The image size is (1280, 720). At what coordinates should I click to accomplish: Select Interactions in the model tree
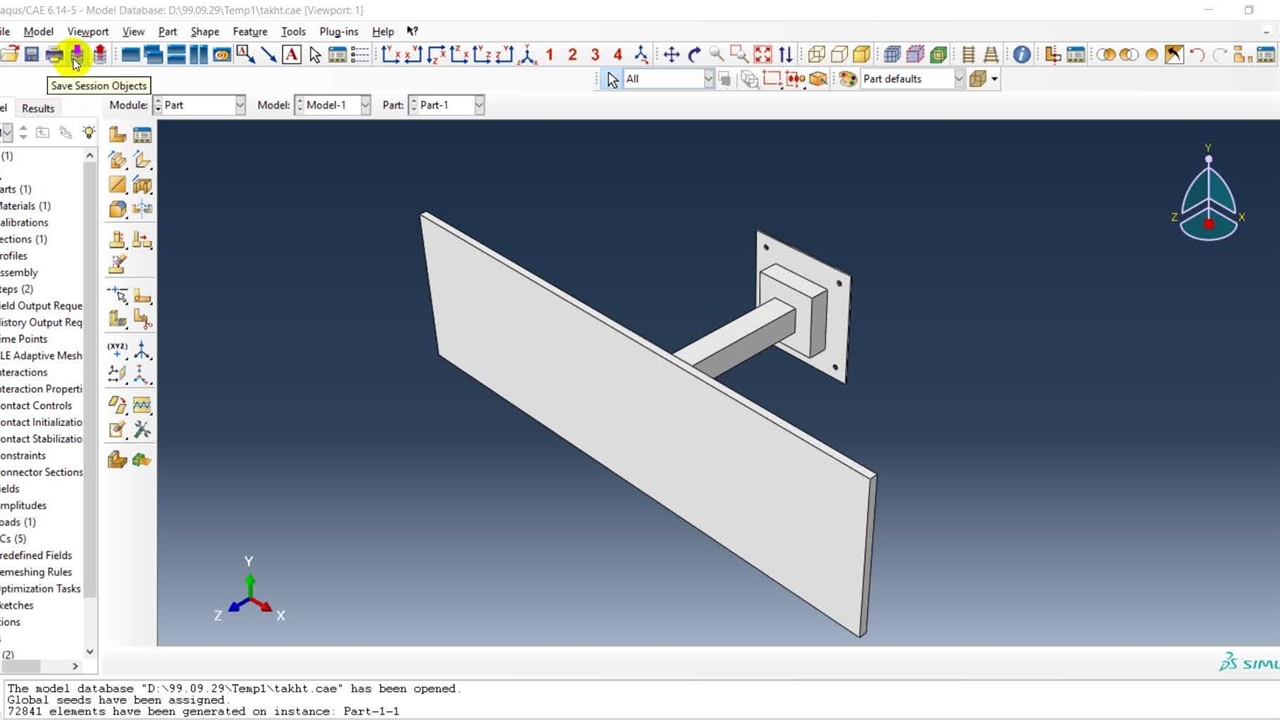(24, 372)
